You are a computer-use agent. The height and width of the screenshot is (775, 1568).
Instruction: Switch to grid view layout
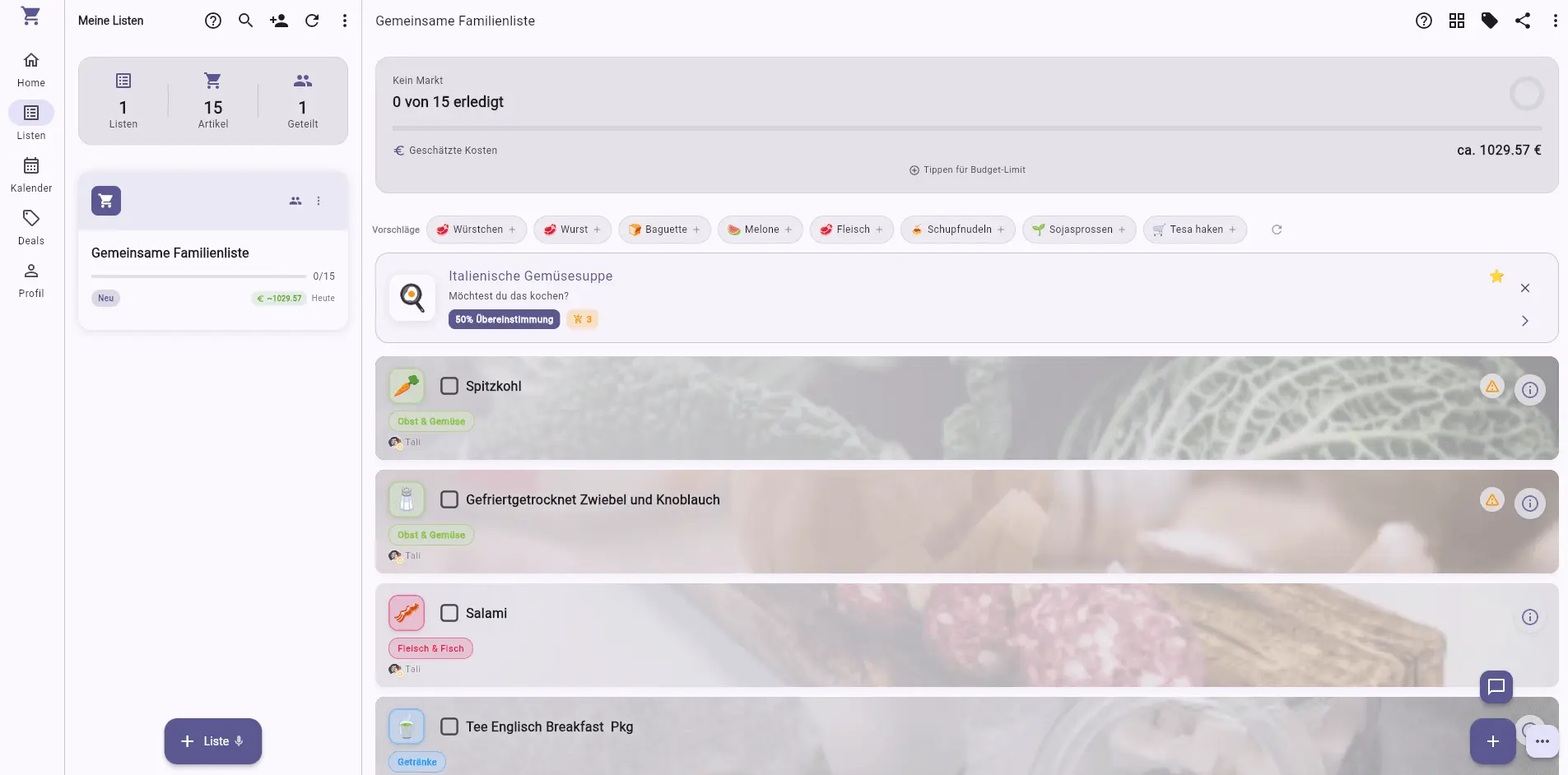(x=1457, y=21)
